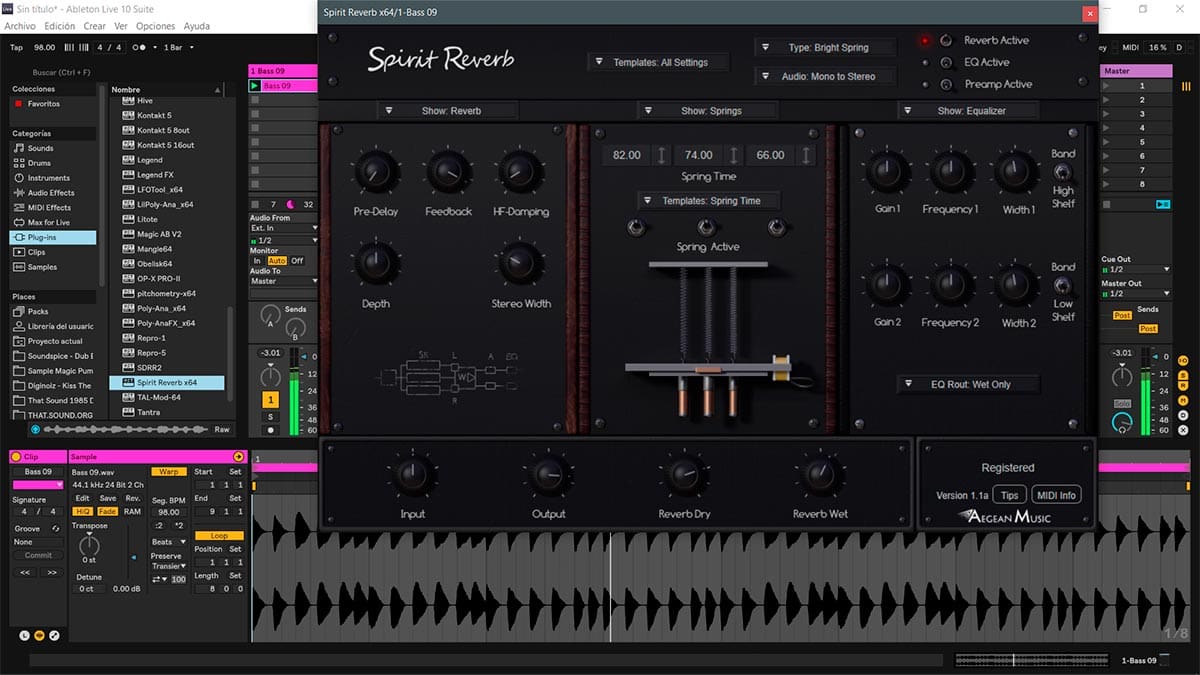Open the Audio To Master dropdown
Viewport: 1200px width, 675px height.
coord(284,281)
